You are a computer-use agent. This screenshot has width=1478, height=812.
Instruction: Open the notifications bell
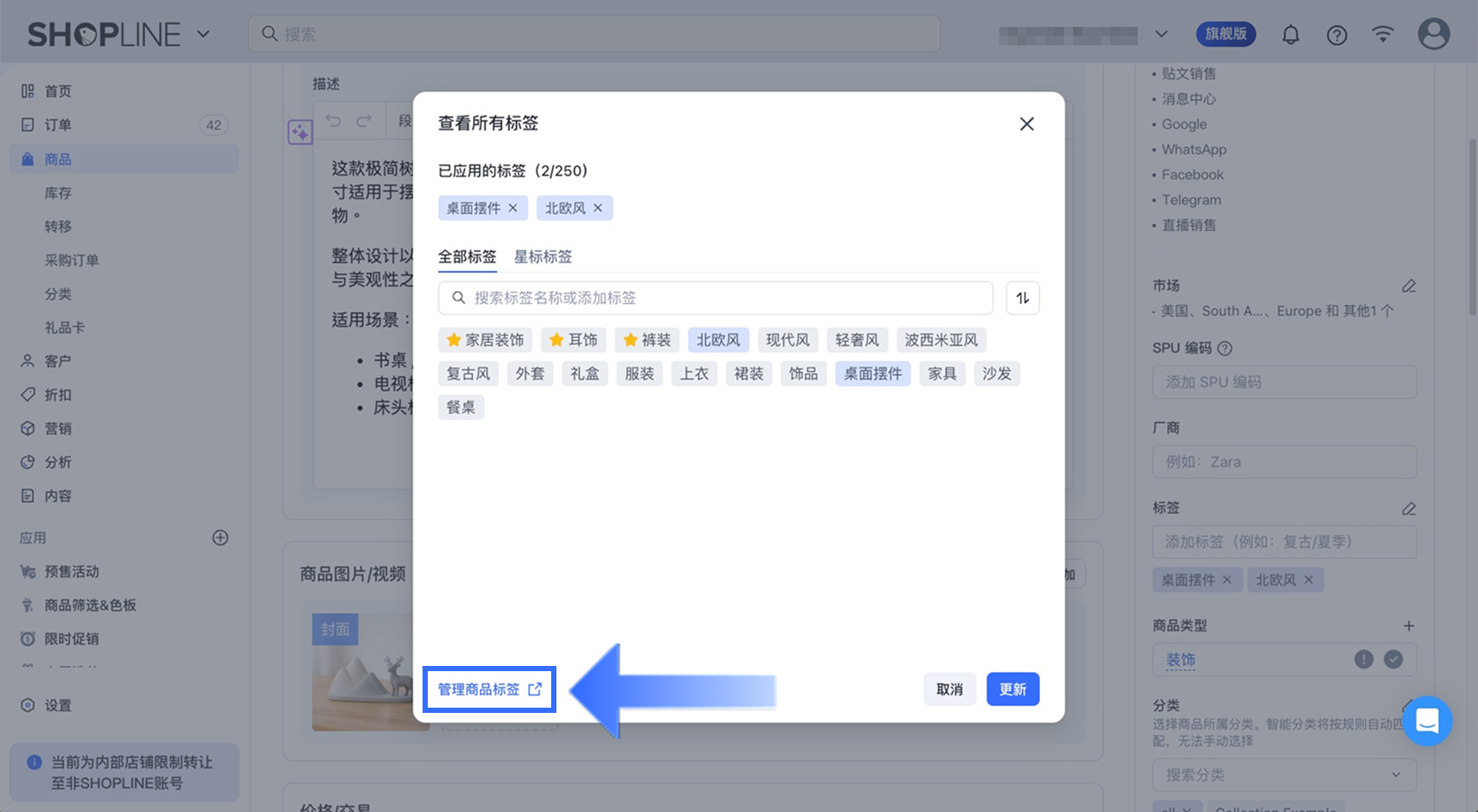[1291, 35]
